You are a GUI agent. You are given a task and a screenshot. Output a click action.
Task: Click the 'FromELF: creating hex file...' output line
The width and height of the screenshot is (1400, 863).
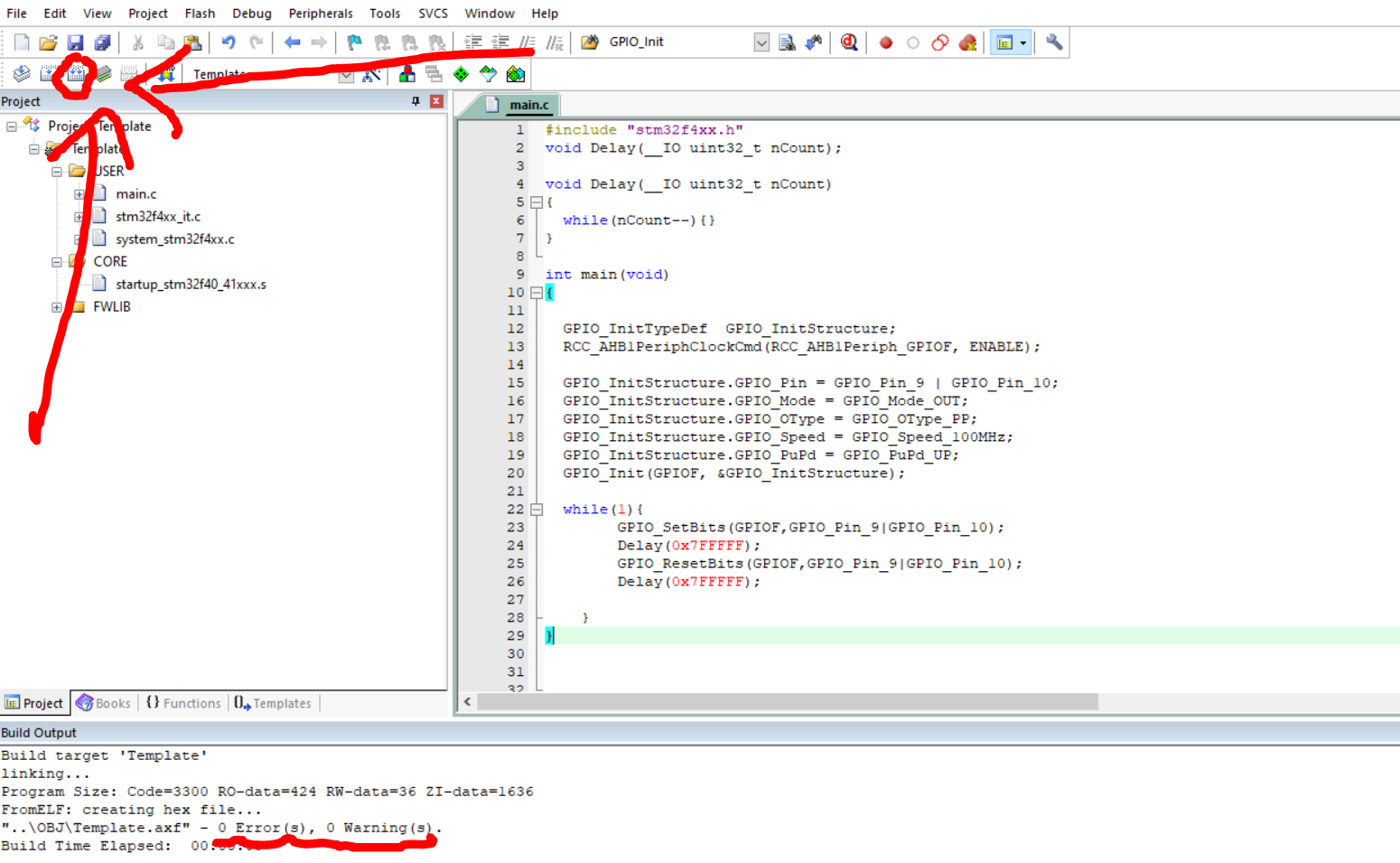131,810
